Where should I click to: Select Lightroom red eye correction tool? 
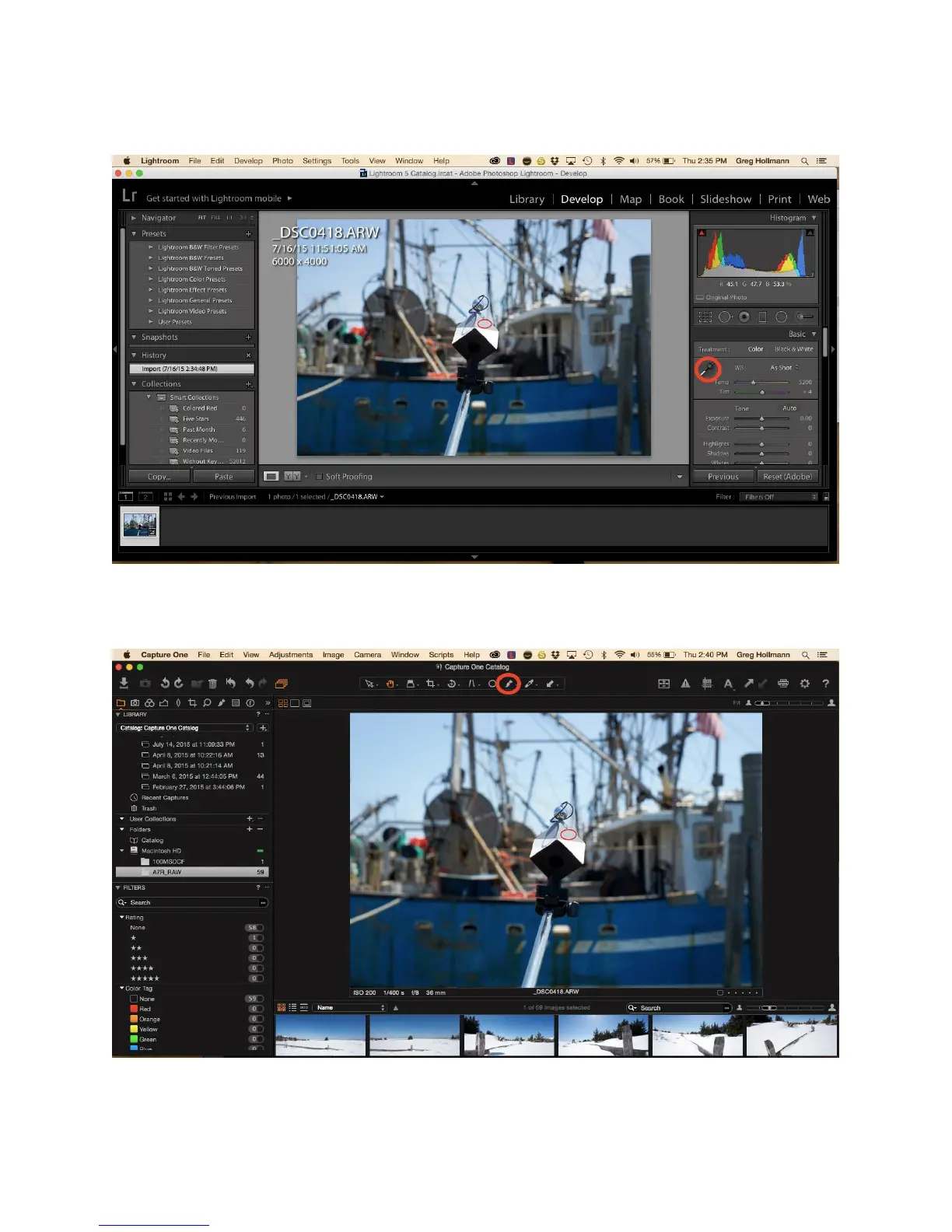(744, 317)
